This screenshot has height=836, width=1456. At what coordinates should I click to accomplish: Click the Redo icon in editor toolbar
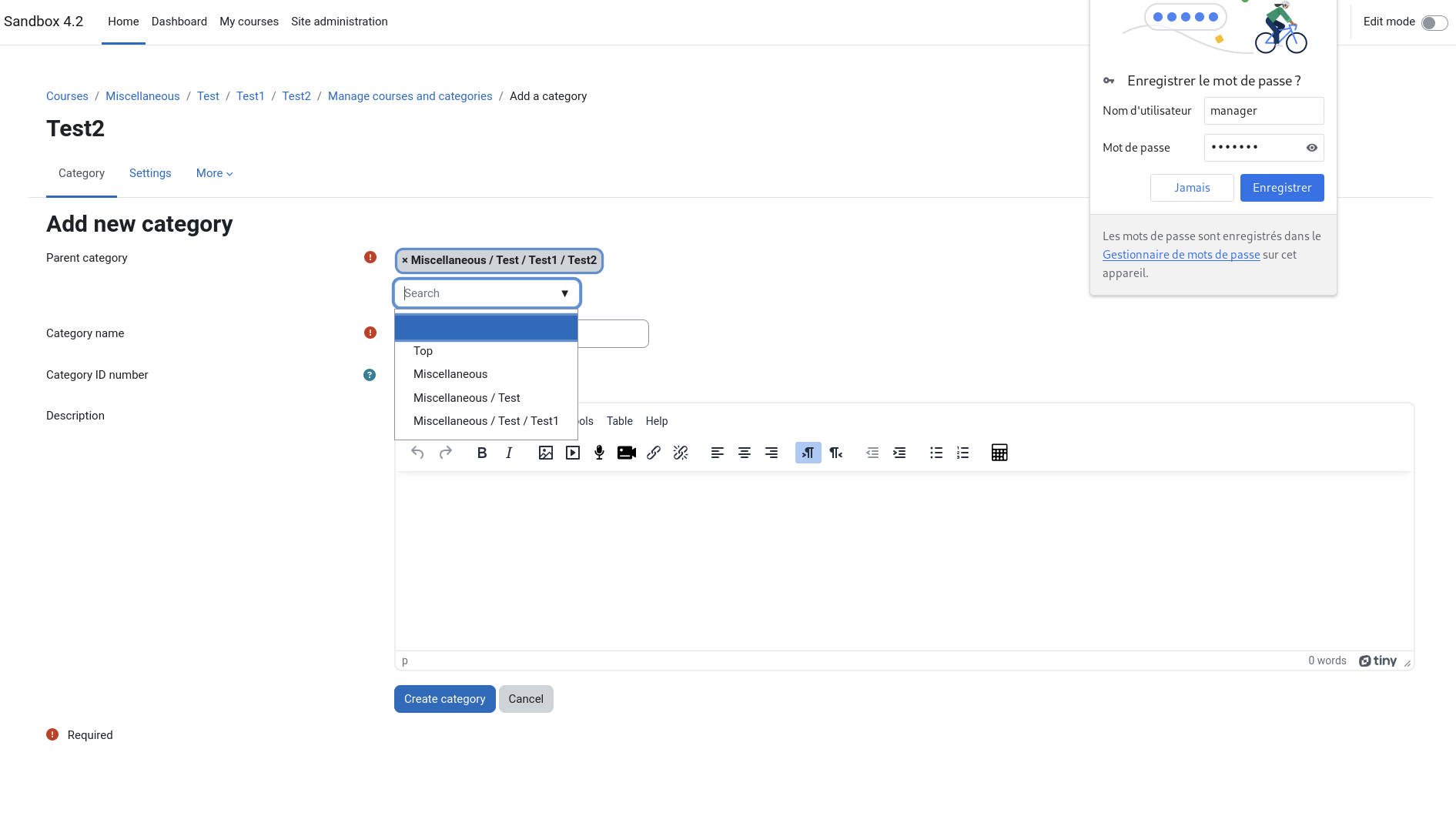pos(445,453)
